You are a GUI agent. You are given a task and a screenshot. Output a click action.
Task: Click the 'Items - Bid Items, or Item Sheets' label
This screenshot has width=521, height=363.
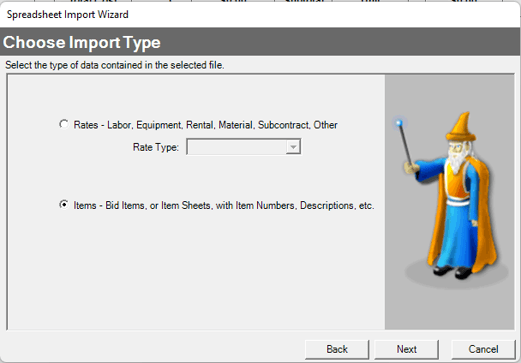(224, 205)
